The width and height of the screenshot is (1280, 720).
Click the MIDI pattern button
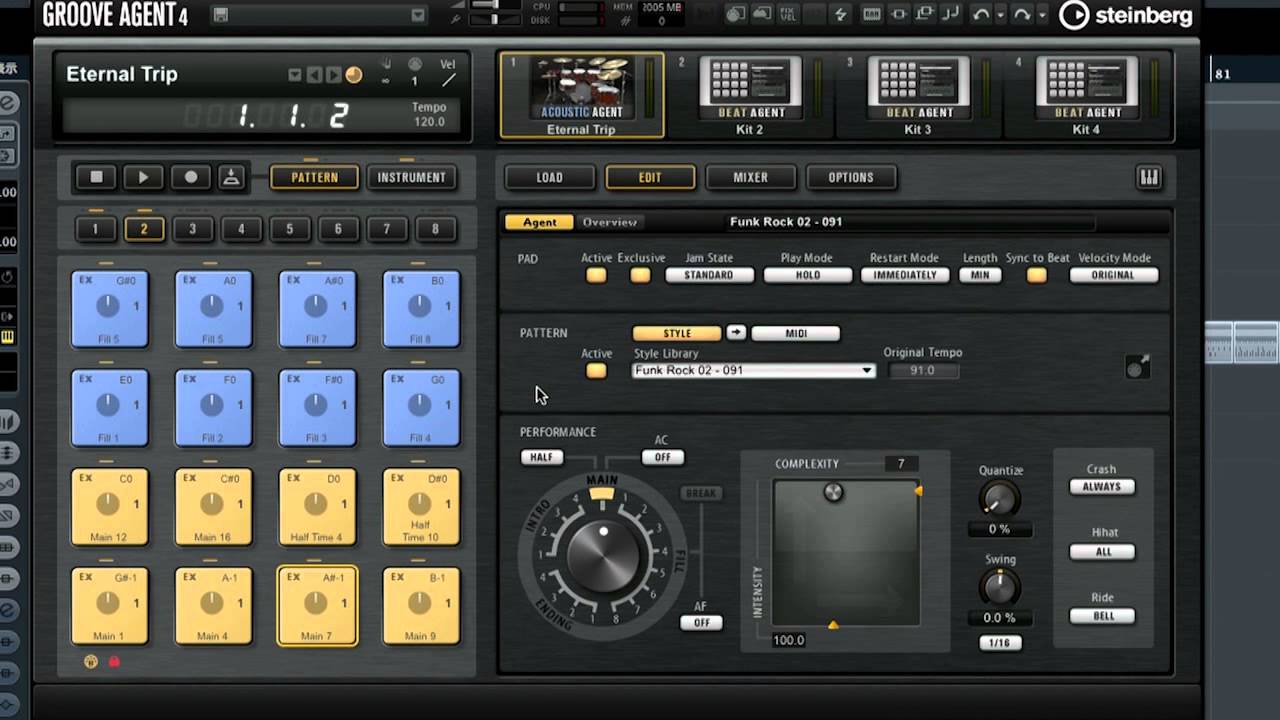tap(796, 333)
